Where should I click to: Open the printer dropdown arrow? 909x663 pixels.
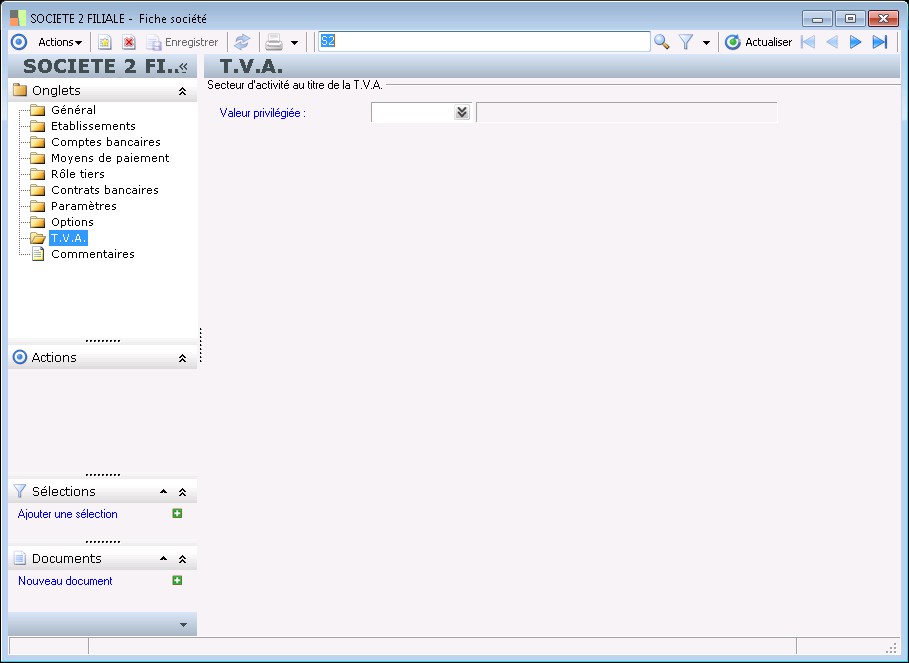click(294, 43)
